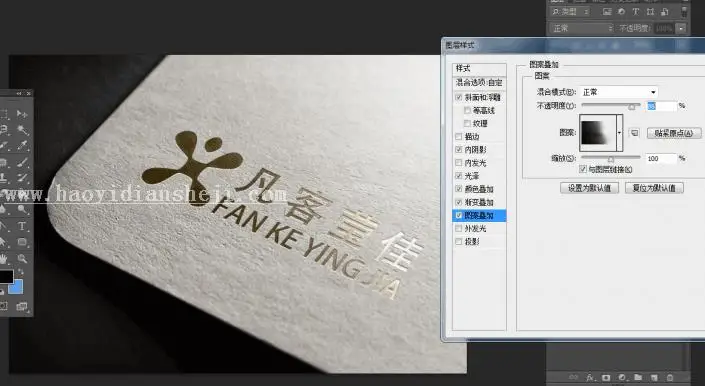Filter layers by shape layer icon
The height and width of the screenshot is (386, 705).
coord(650,12)
